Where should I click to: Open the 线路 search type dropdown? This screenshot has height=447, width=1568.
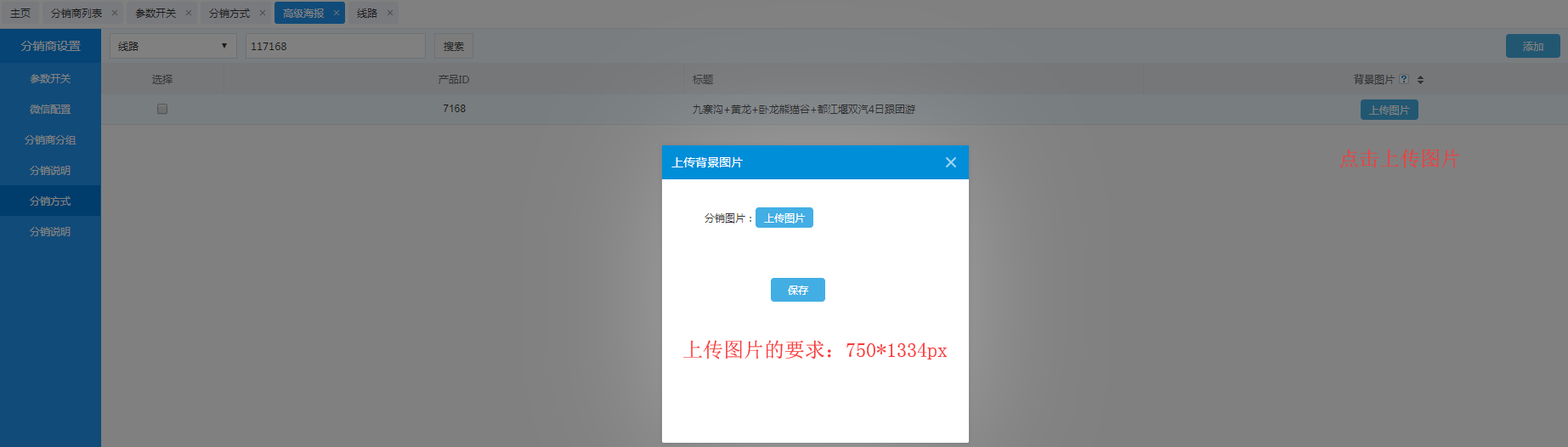coord(173,46)
